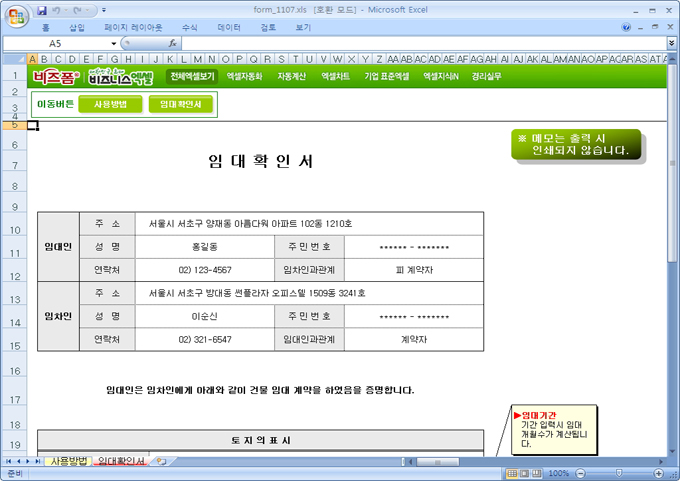Click the Undo arrow in quick access toolbar
Screen dimensions: 680x481
[58, 10]
